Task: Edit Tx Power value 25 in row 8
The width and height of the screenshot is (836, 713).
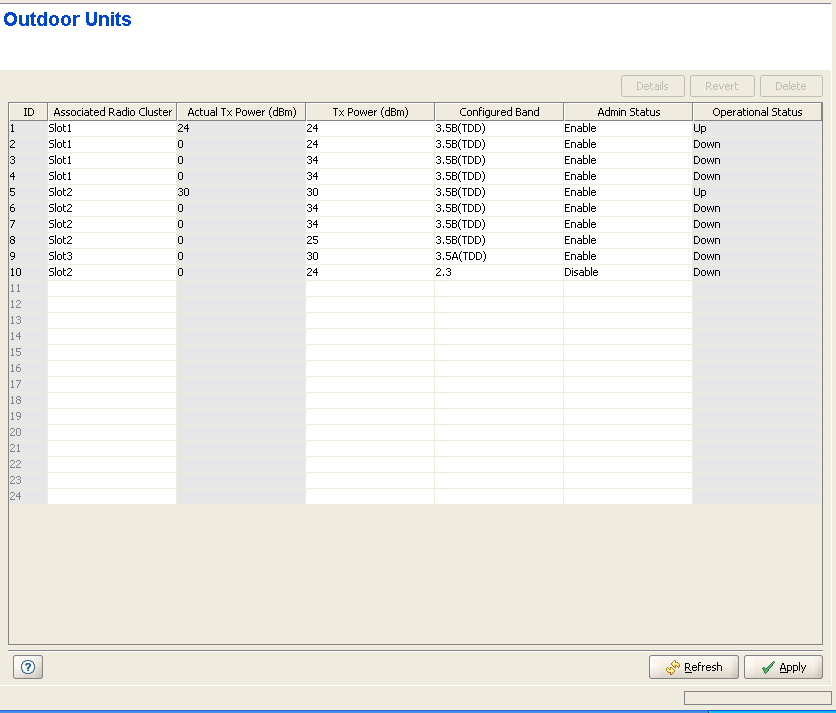Action: 369,240
